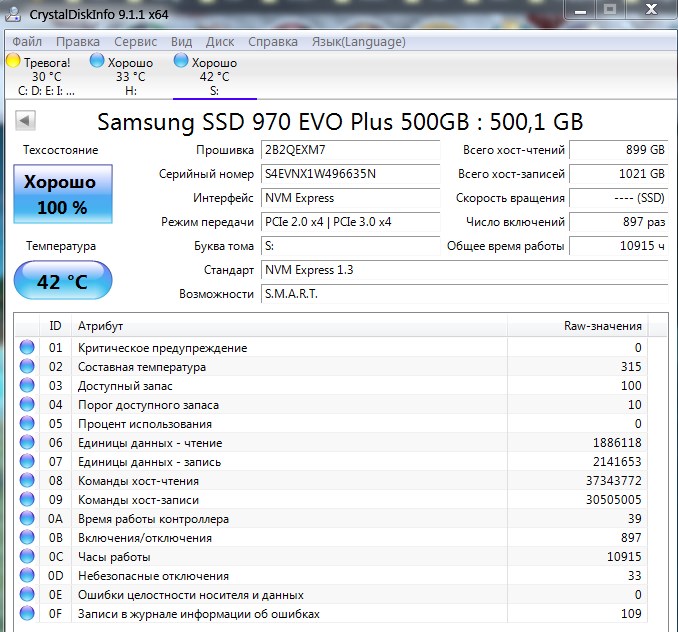Select row Небезопасные отключения
This screenshot has height=632, width=678.
[x=331, y=576]
